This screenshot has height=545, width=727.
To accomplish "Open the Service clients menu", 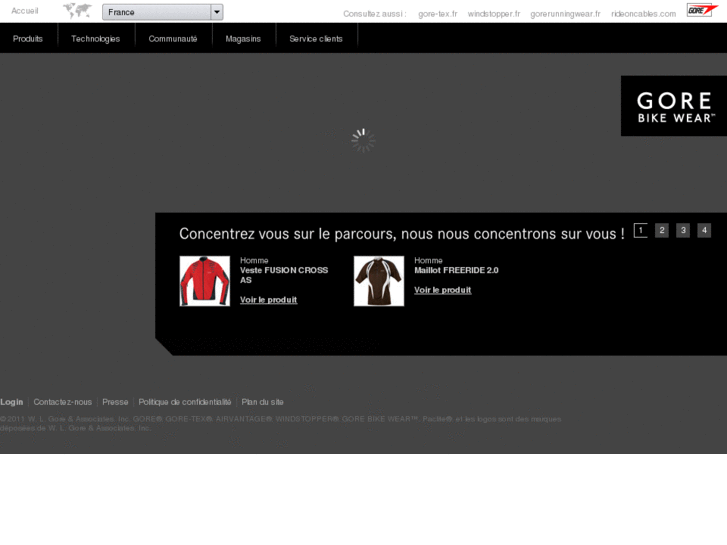I will 316,39.
